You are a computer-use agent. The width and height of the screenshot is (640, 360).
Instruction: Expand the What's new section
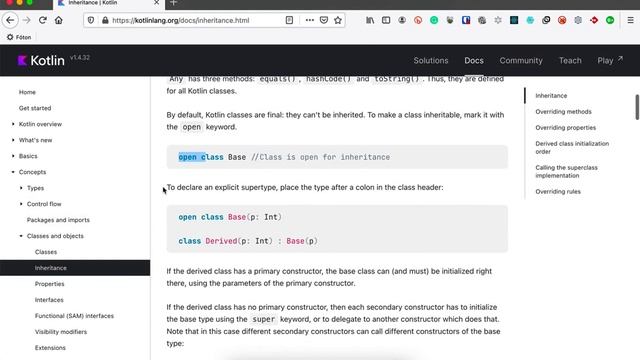13,140
